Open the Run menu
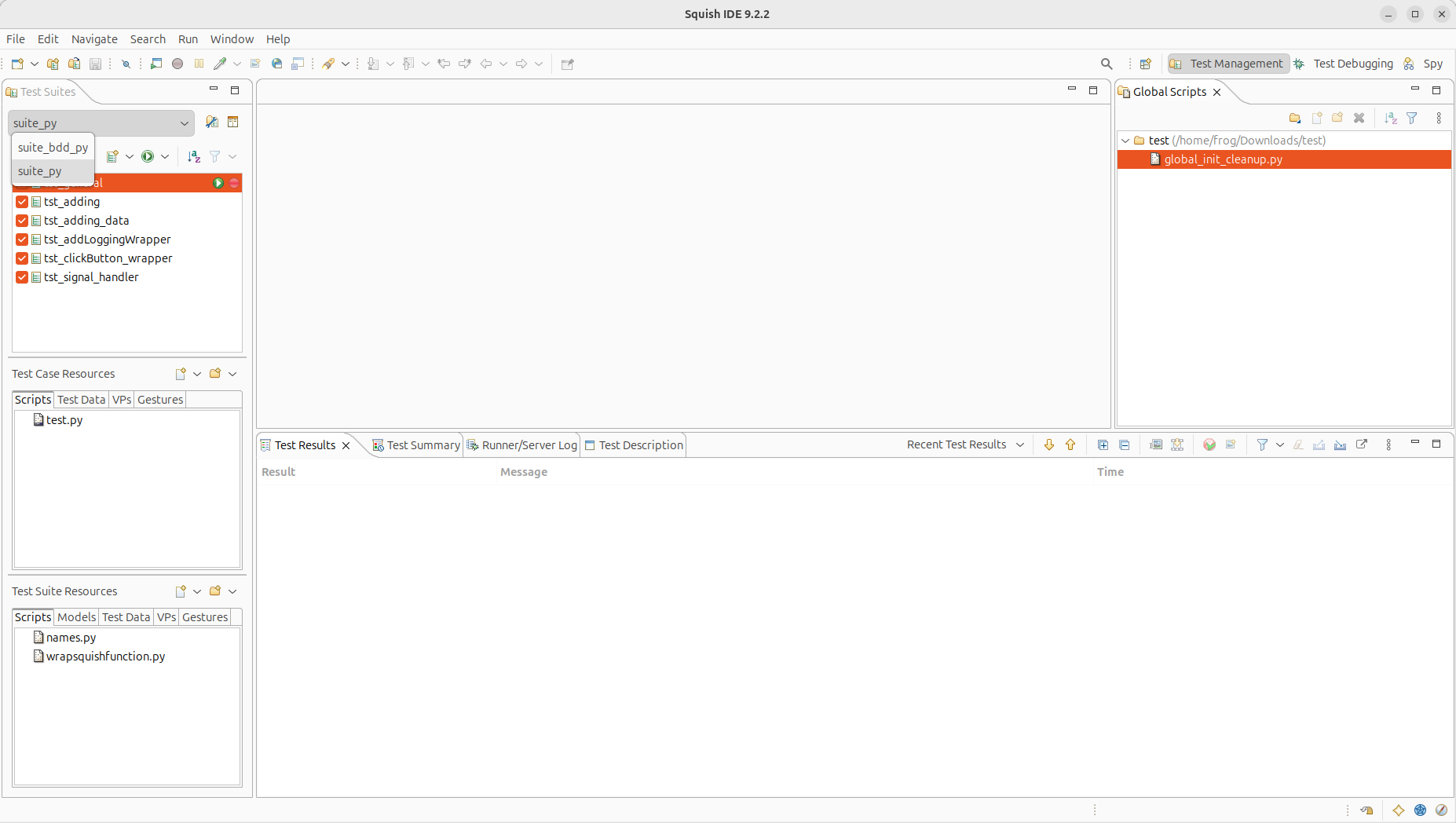The image size is (1456, 823). click(188, 39)
